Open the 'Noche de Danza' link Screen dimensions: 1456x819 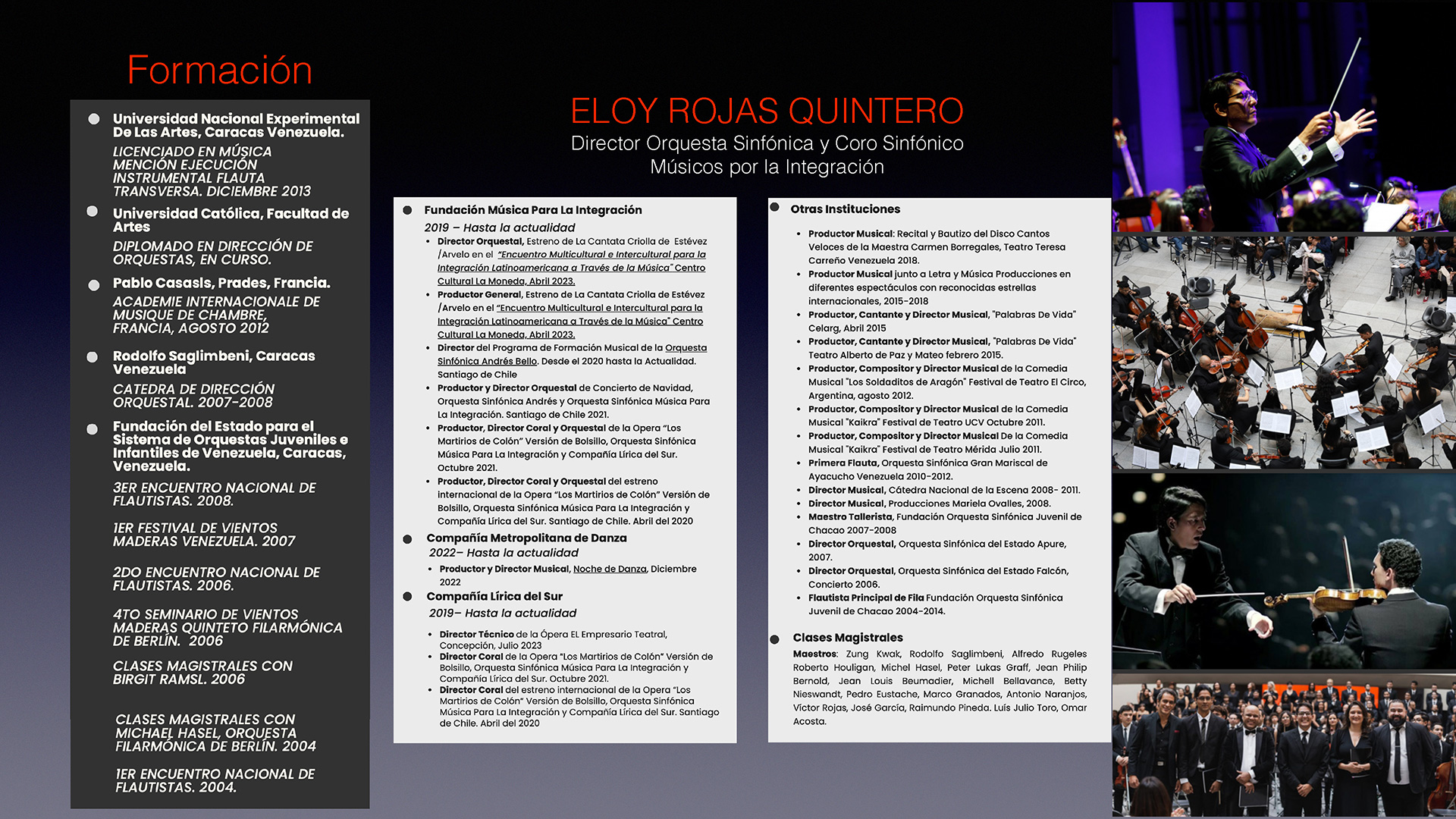(x=610, y=569)
